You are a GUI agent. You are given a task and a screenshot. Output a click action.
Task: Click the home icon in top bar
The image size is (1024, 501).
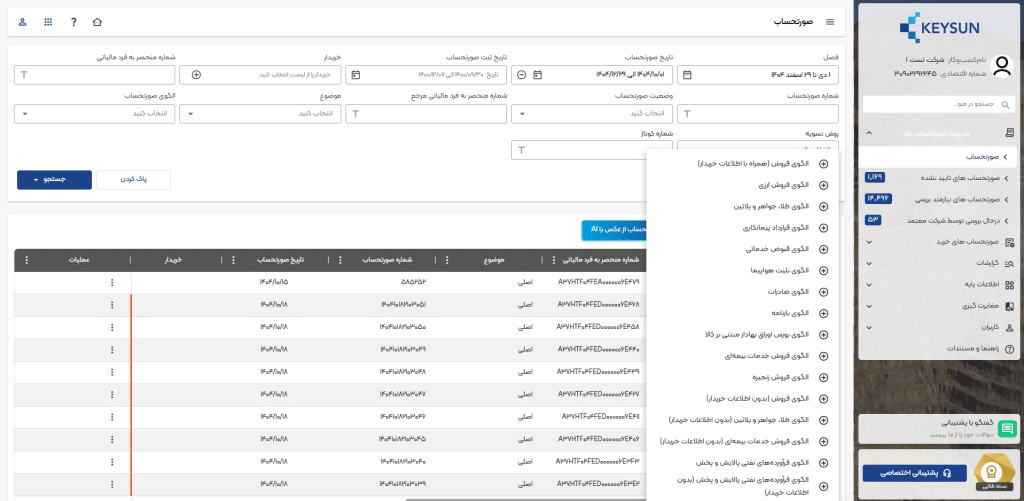coord(97,21)
